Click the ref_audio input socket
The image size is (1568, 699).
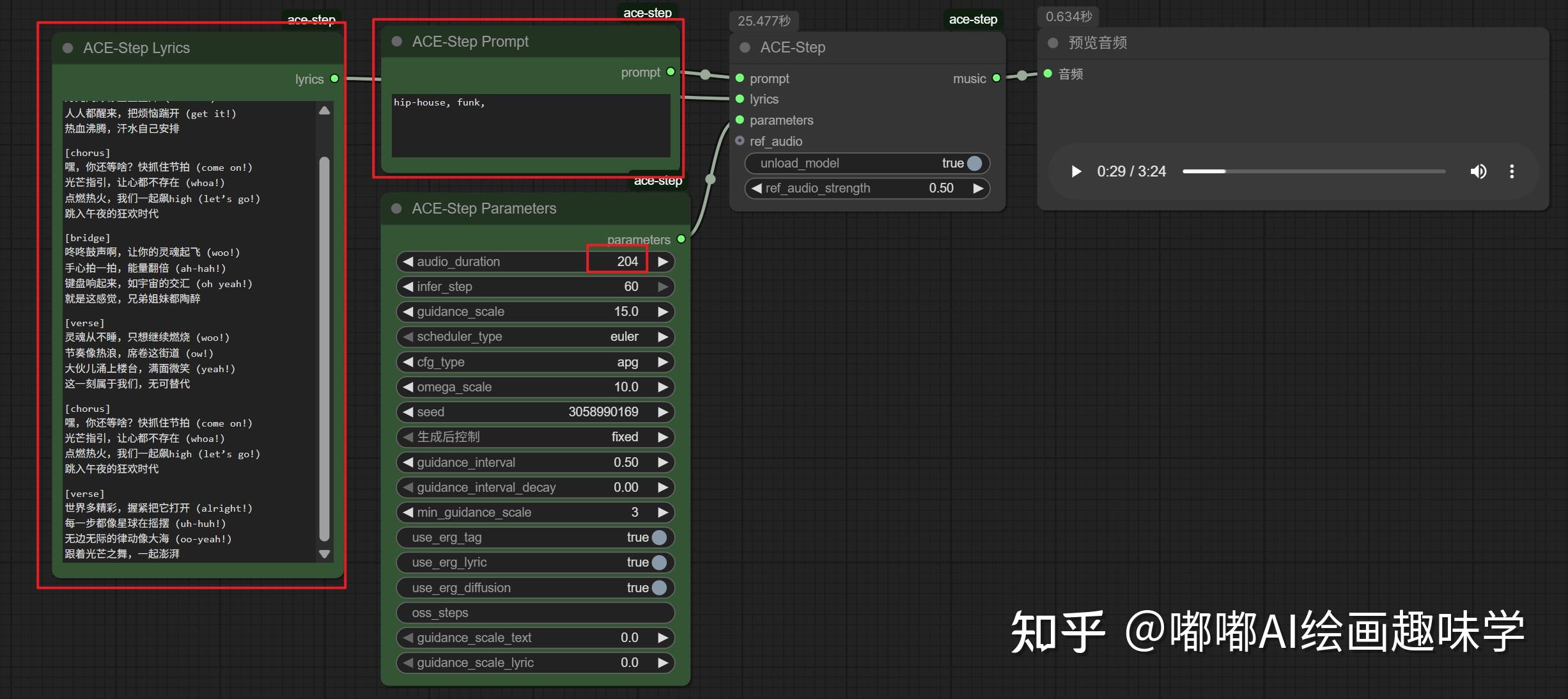tap(740, 141)
